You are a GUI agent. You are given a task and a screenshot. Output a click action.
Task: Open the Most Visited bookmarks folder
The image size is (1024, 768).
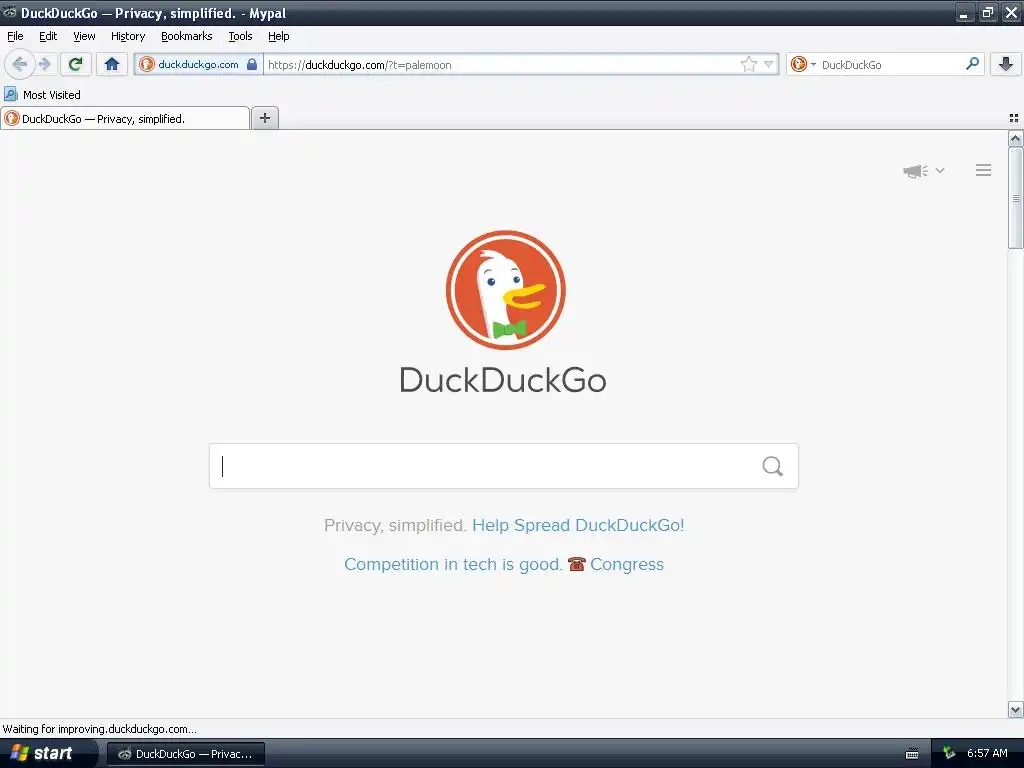click(42, 95)
